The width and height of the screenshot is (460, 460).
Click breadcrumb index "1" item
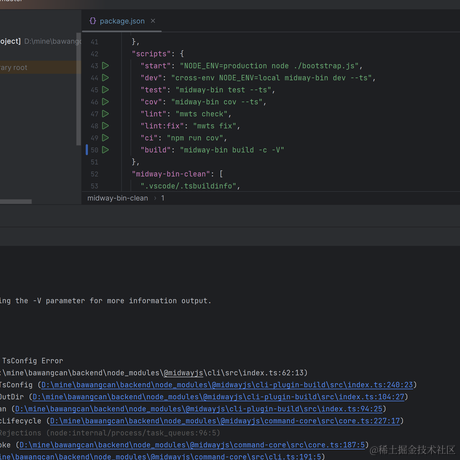163,198
